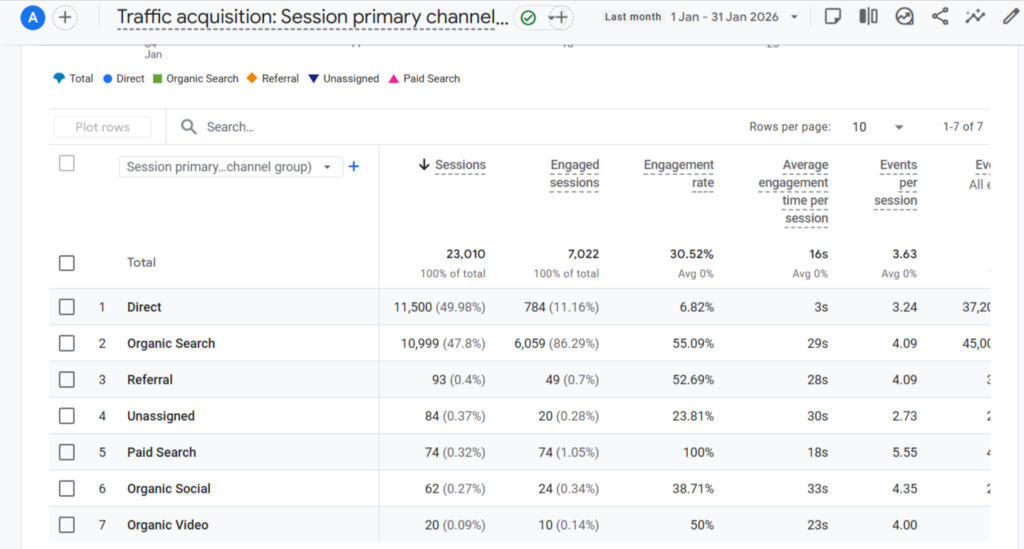Click the blue plus to add secondary dimension
Viewport: 1024px width, 549px height.
coord(353,167)
